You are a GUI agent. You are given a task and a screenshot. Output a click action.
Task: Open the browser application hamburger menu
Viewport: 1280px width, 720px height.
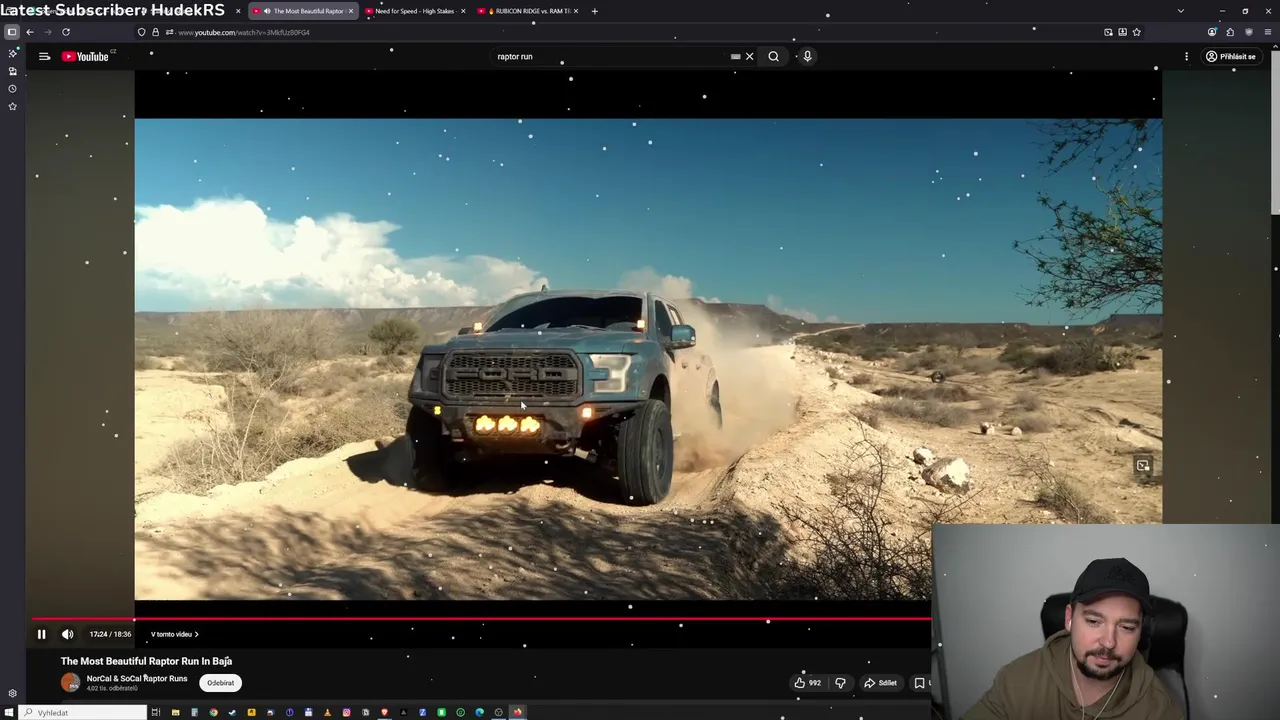click(1267, 32)
